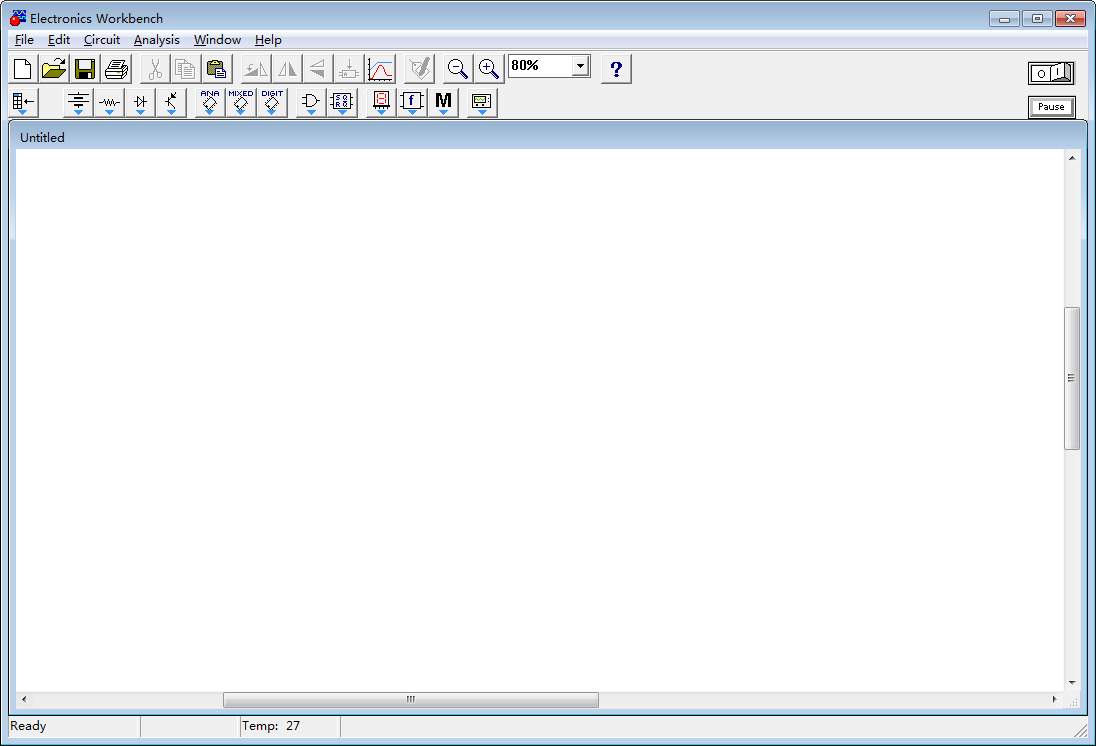Open the Favorites parts bin

[23, 103]
